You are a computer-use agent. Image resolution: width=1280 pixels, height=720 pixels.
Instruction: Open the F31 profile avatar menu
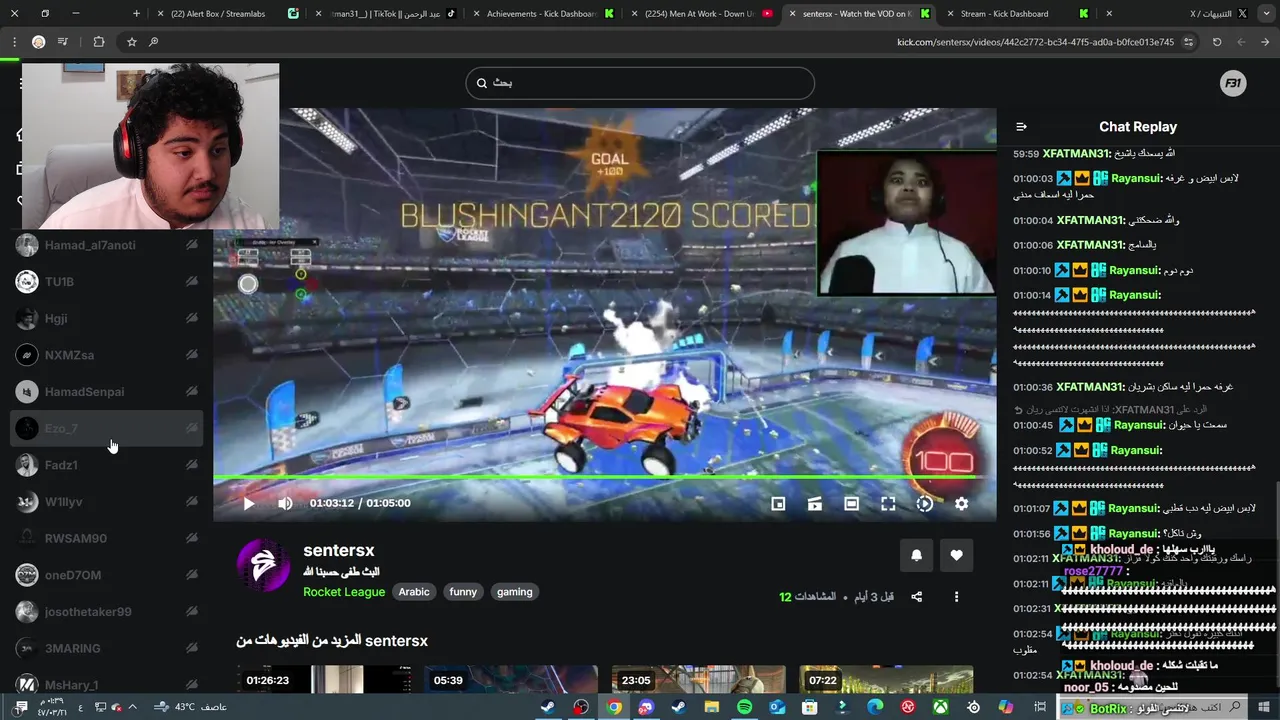[1233, 84]
